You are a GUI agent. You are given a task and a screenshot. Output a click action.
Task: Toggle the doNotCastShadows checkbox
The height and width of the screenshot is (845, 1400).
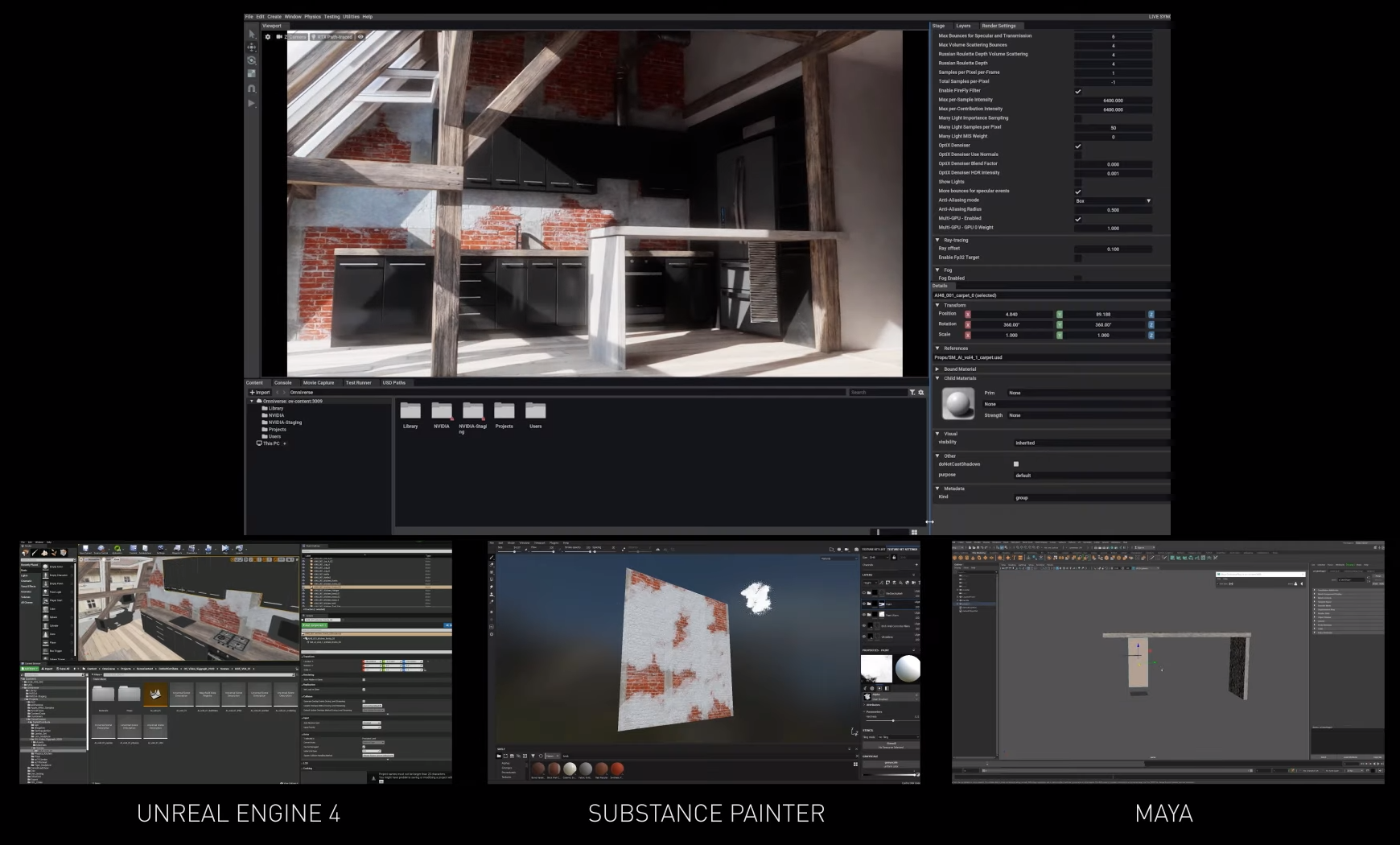1016,464
